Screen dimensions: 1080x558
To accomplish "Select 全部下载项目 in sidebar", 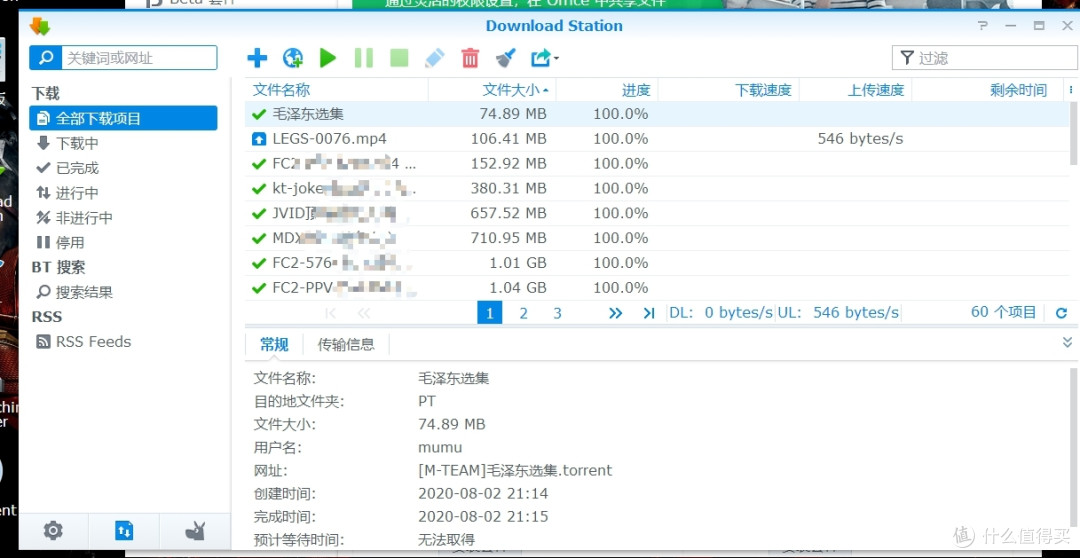I will tap(123, 118).
